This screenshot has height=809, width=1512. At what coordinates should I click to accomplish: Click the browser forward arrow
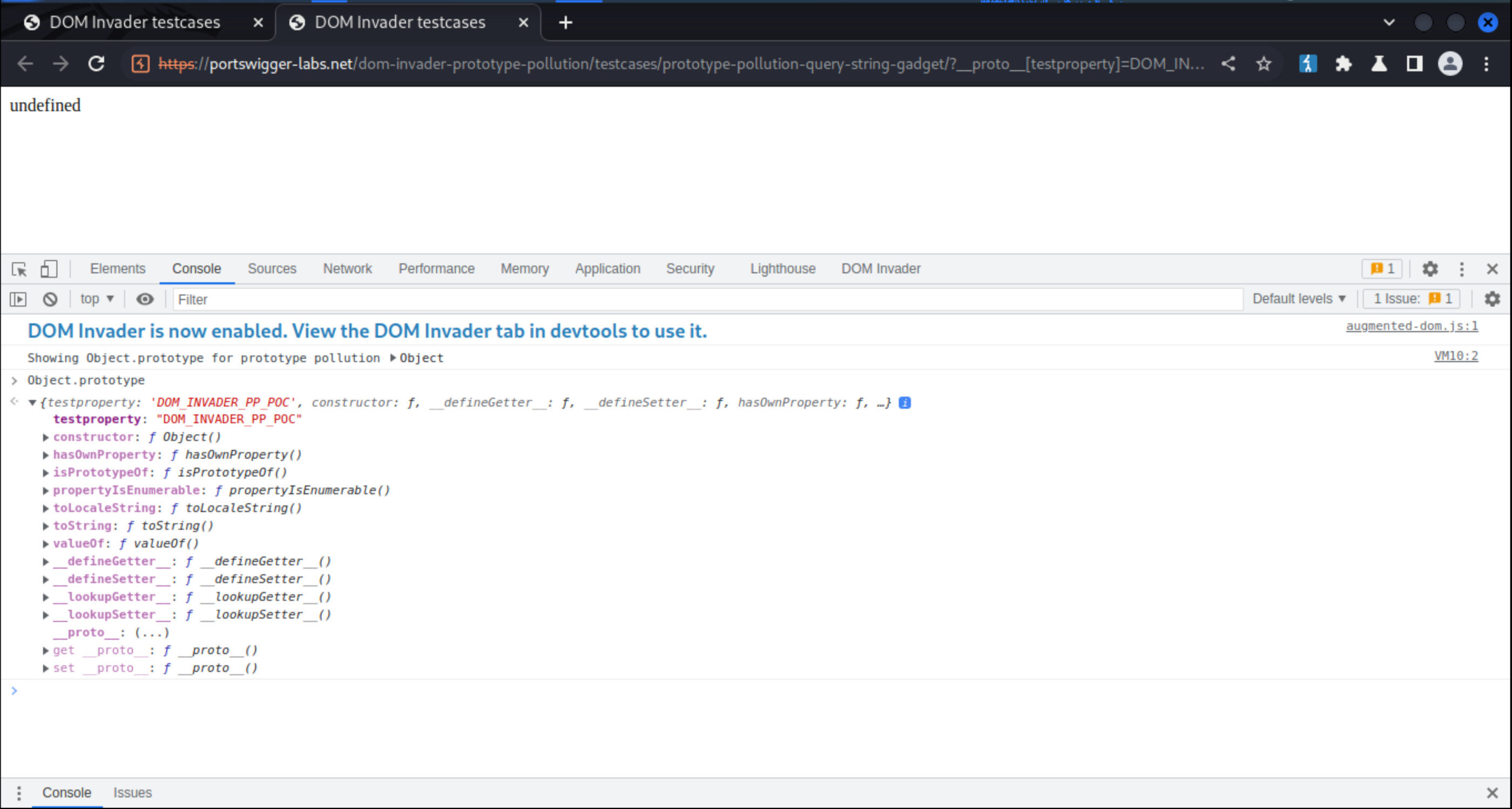point(60,63)
